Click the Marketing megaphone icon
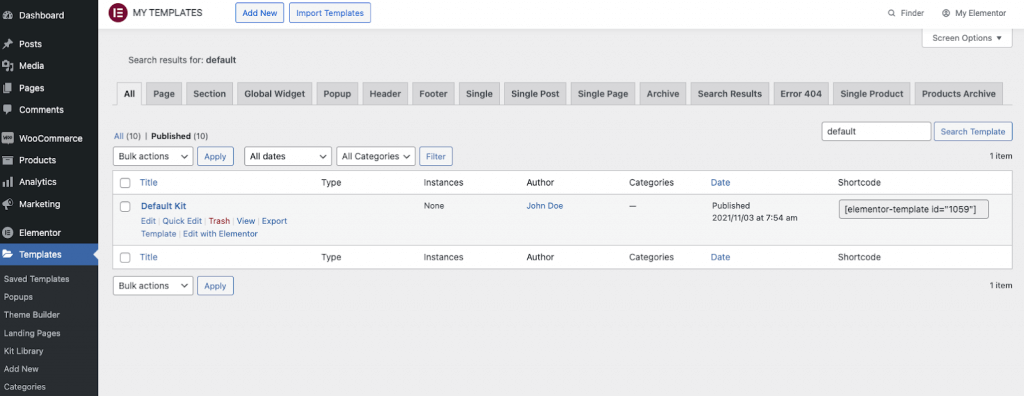This screenshot has width=1024, height=396. [8, 204]
